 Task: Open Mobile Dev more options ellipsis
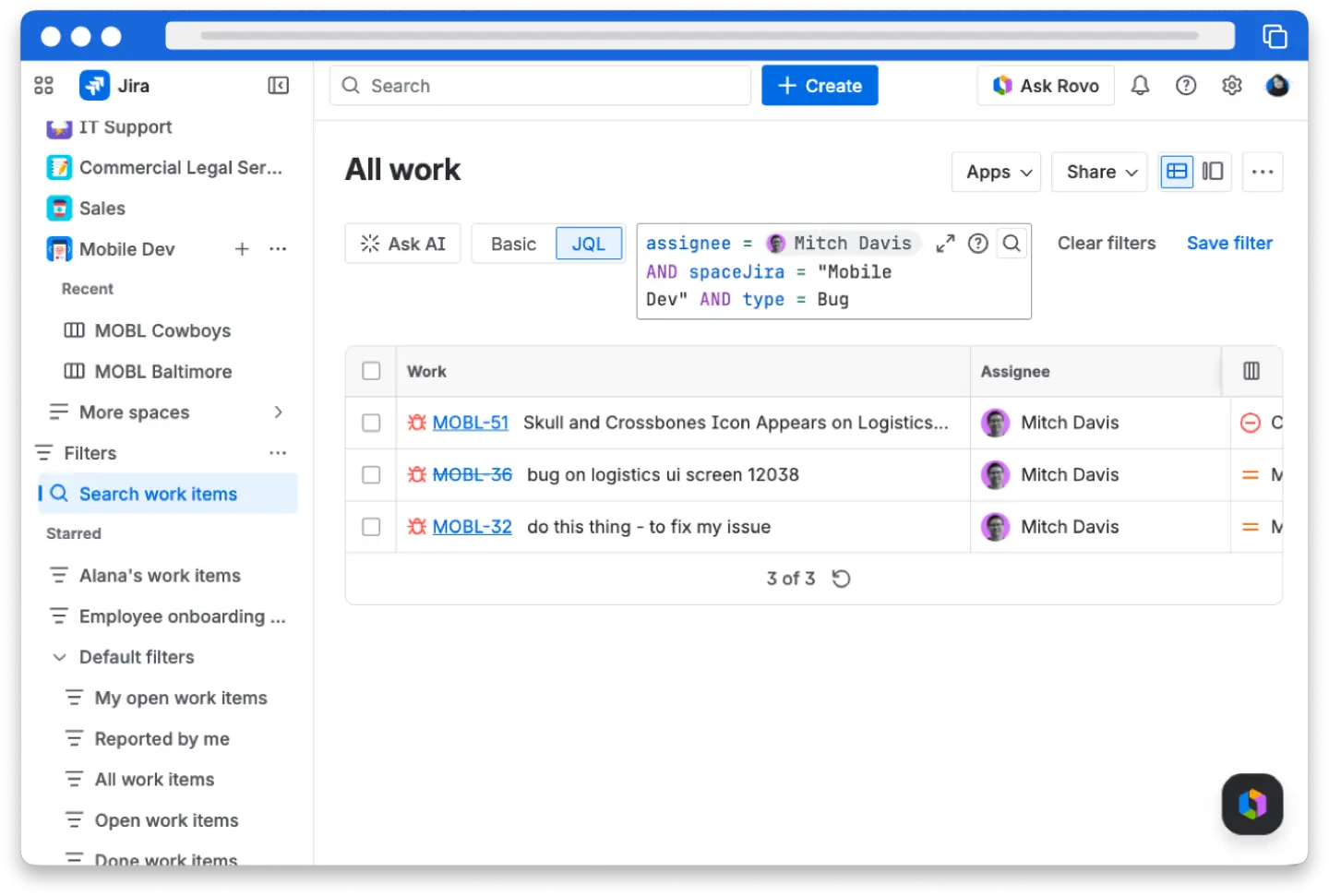point(278,249)
